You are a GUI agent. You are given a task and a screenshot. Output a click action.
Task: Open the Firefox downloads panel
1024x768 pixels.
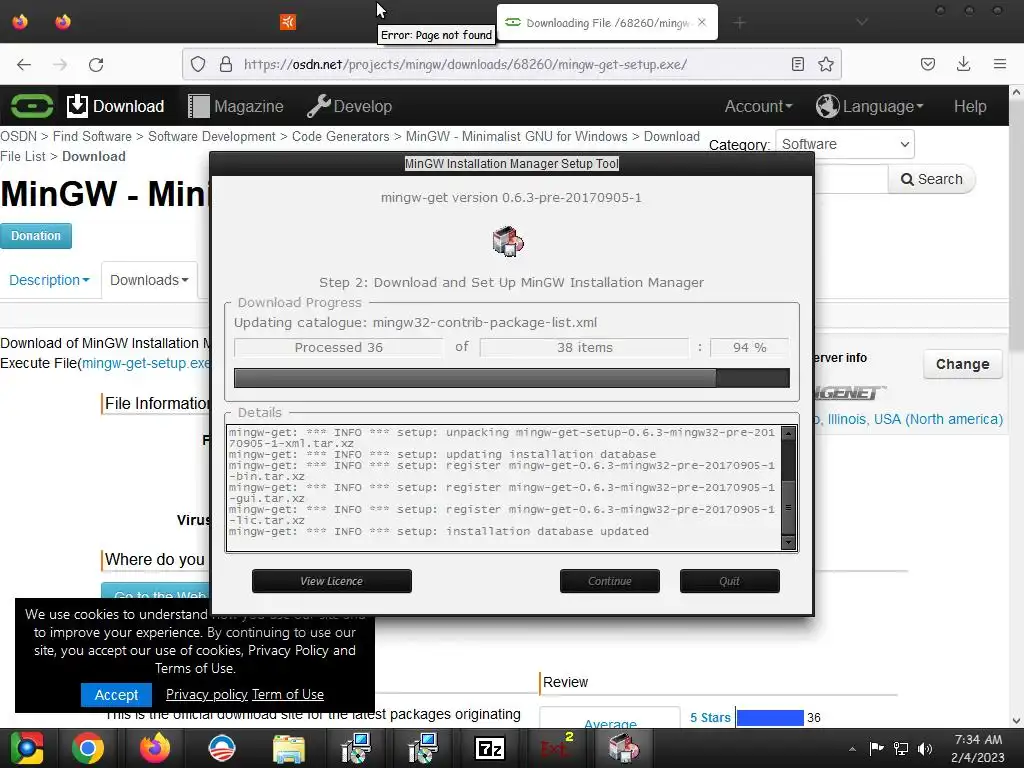963,64
